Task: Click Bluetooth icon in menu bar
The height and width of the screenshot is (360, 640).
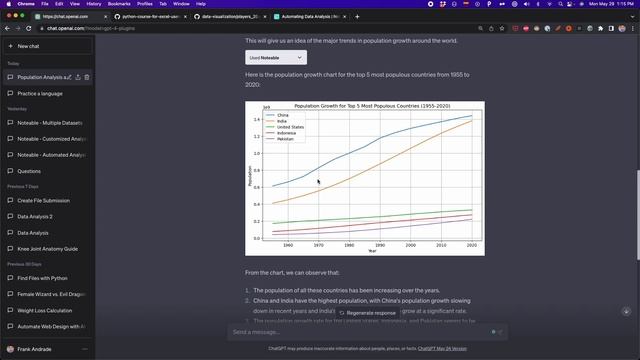Action: pyautogui.click(x=538, y=4)
